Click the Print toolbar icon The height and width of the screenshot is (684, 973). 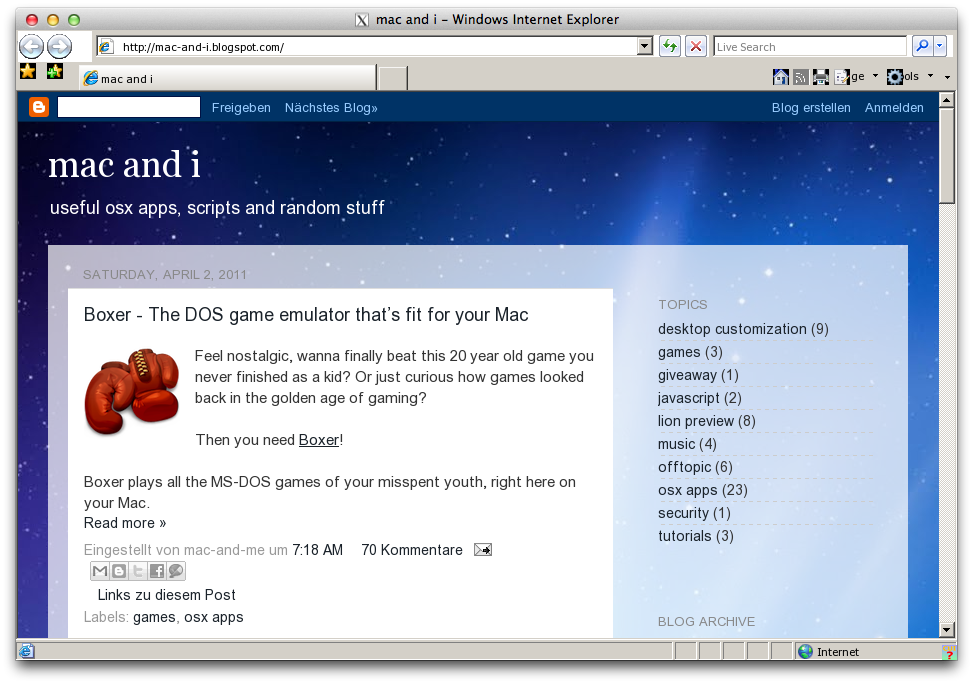(x=821, y=77)
